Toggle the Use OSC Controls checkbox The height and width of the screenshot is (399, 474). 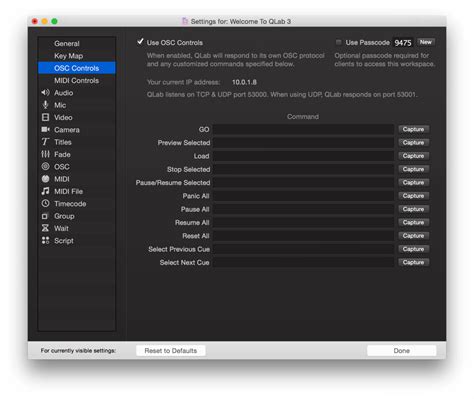[x=140, y=42]
